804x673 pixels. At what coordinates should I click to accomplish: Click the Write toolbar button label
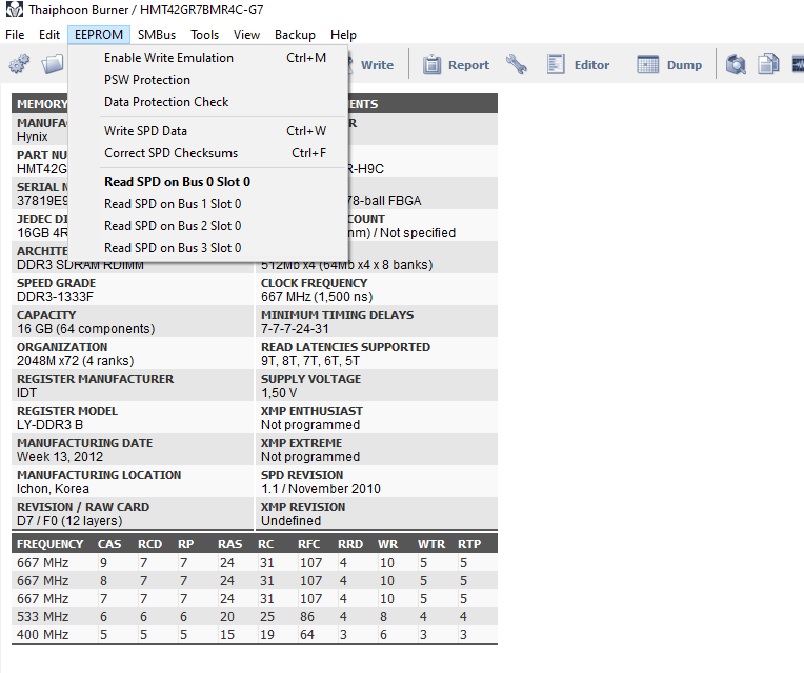[x=377, y=65]
